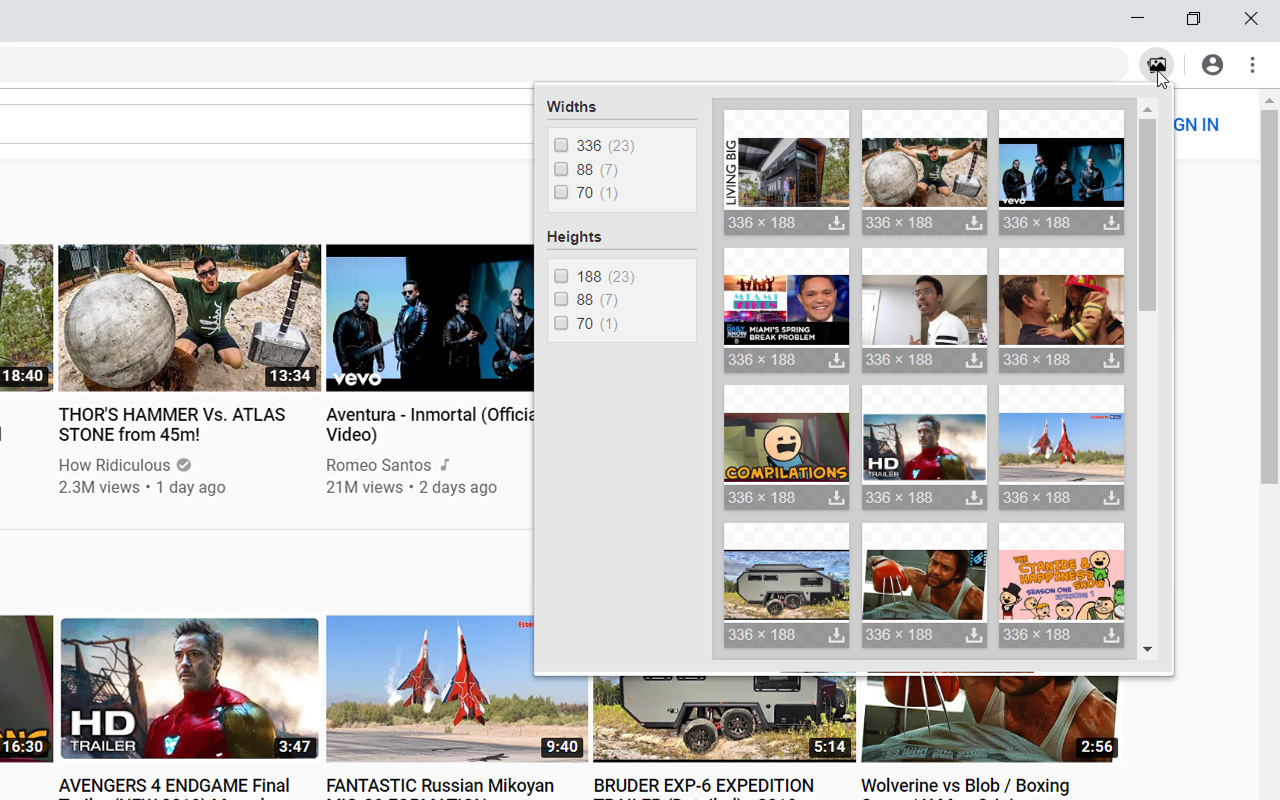Image resolution: width=1280 pixels, height=800 pixels.
Task: Open Chrome's three-dot menu
Action: pos(1253,65)
